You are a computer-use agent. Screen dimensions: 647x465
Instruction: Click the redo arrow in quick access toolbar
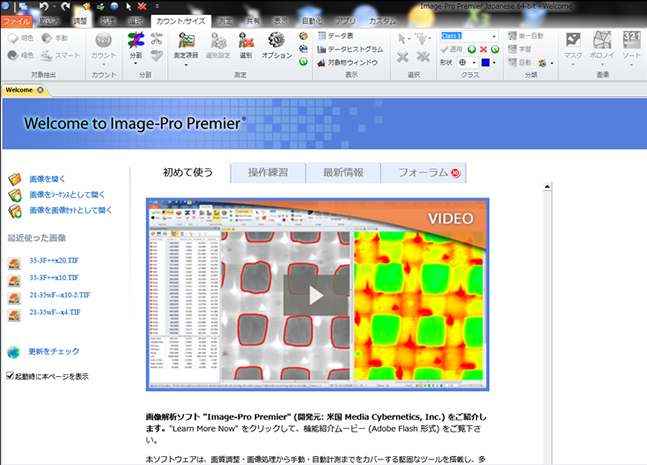pos(65,6)
